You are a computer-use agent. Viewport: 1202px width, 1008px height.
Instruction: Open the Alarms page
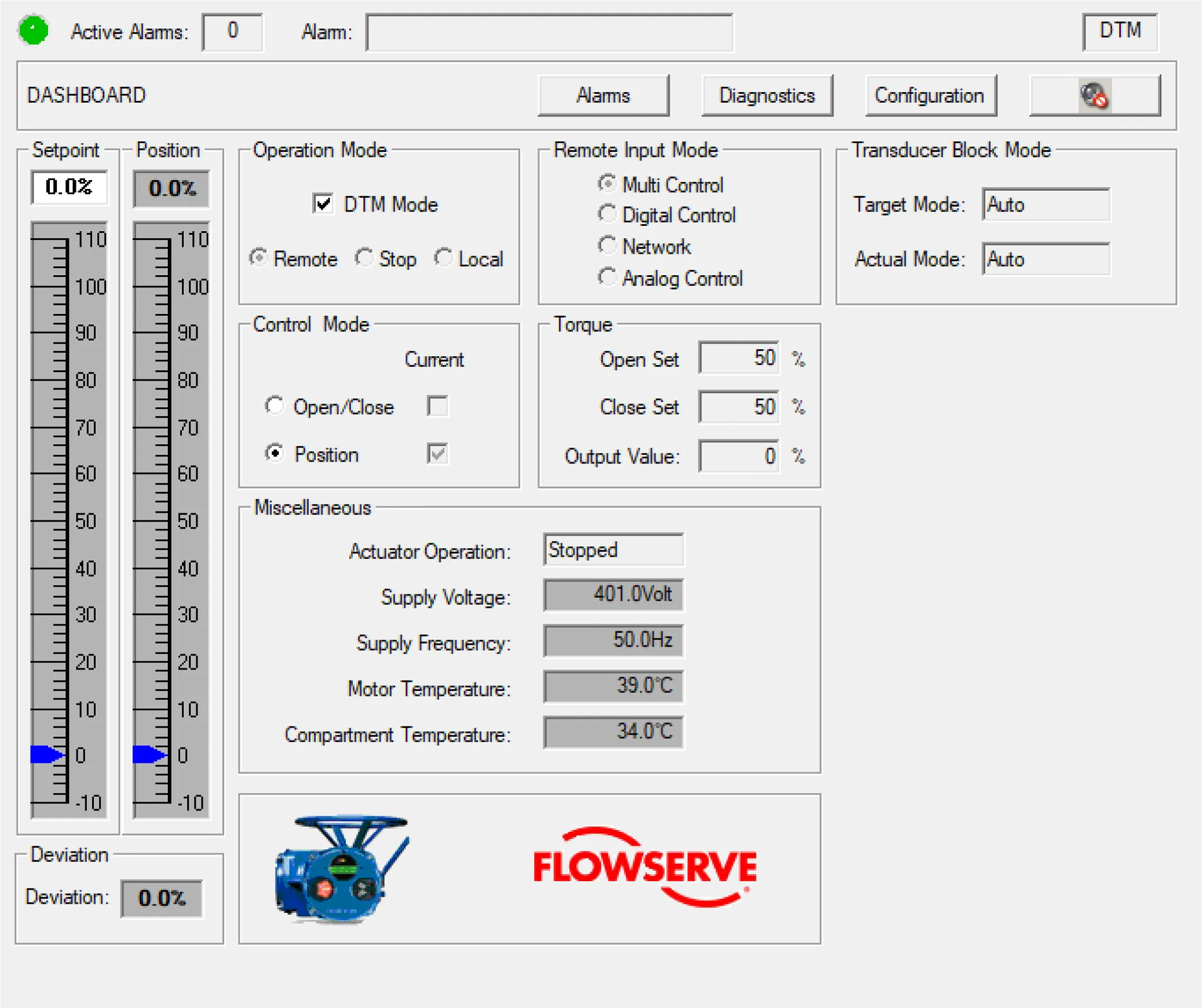[x=603, y=95]
